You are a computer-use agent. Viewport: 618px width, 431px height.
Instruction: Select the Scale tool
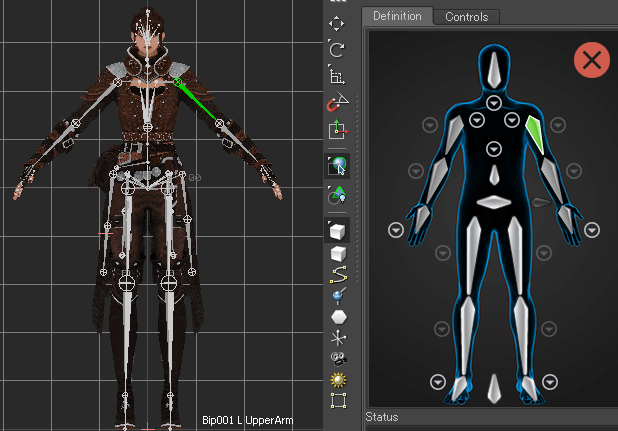coord(337,76)
